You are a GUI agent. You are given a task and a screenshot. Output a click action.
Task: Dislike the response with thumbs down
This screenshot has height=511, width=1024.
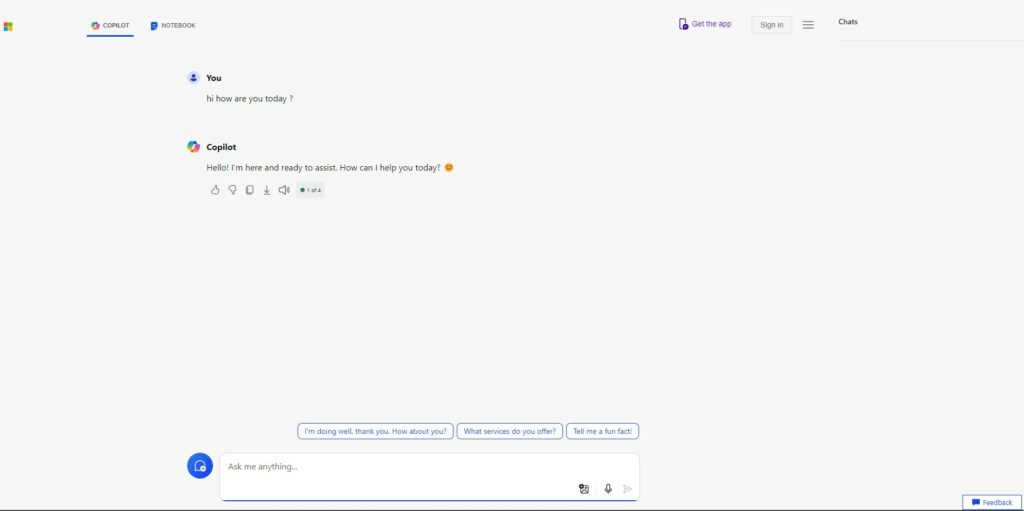(232, 190)
